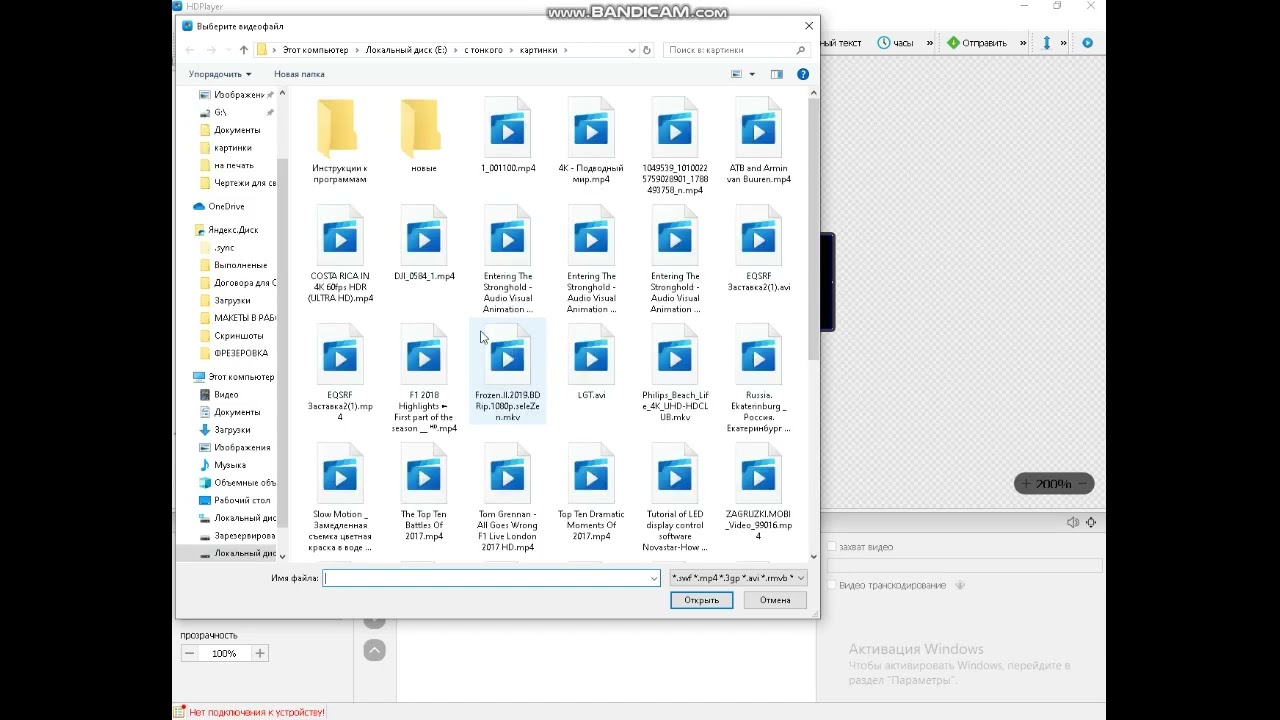The height and width of the screenshot is (720, 1280).
Task: Select the ZAGRUZKI.MOBI_Video_99016.mp4 file
Action: (x=759, y=492)
